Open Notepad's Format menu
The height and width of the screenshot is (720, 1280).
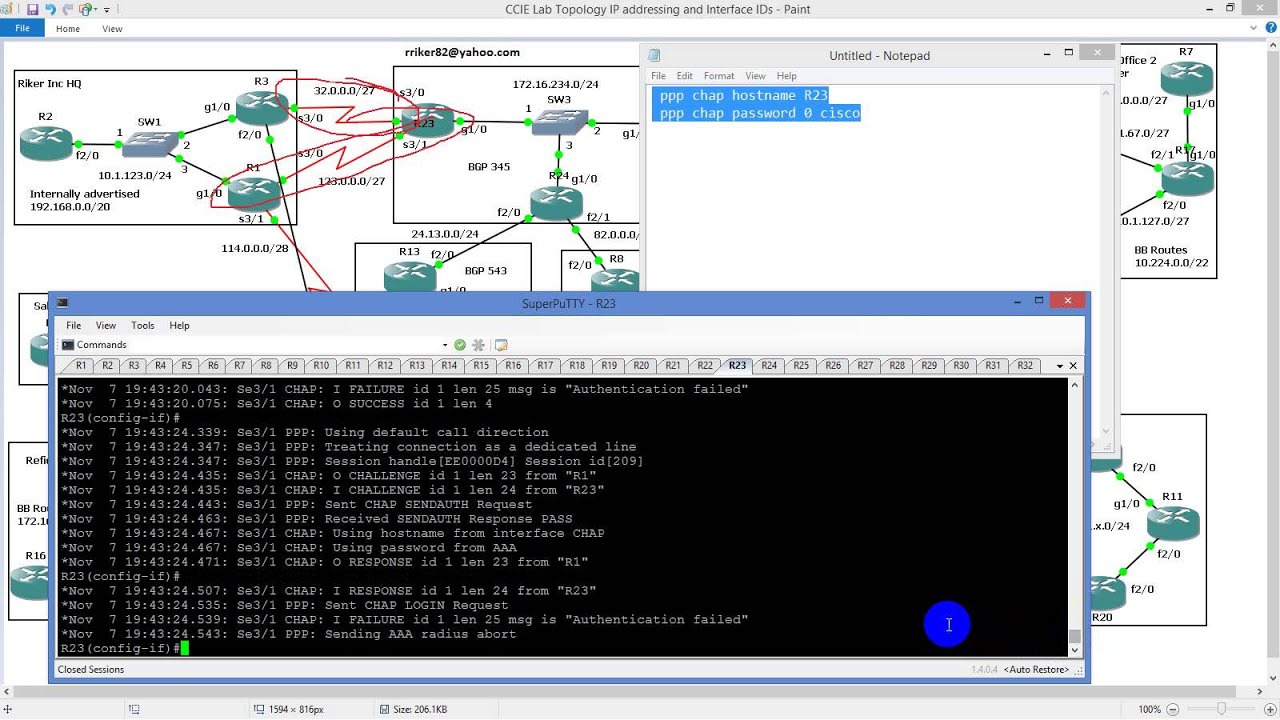tap(718, 76)
